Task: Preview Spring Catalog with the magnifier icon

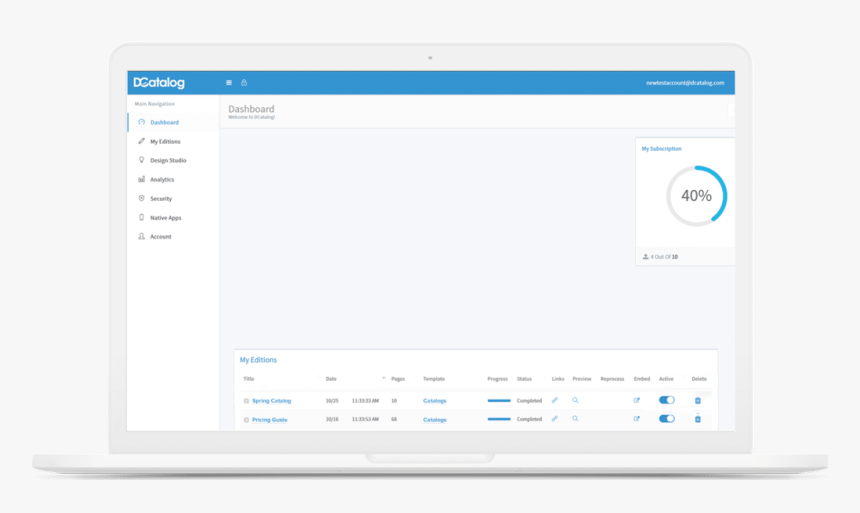Action: (575, 401)
